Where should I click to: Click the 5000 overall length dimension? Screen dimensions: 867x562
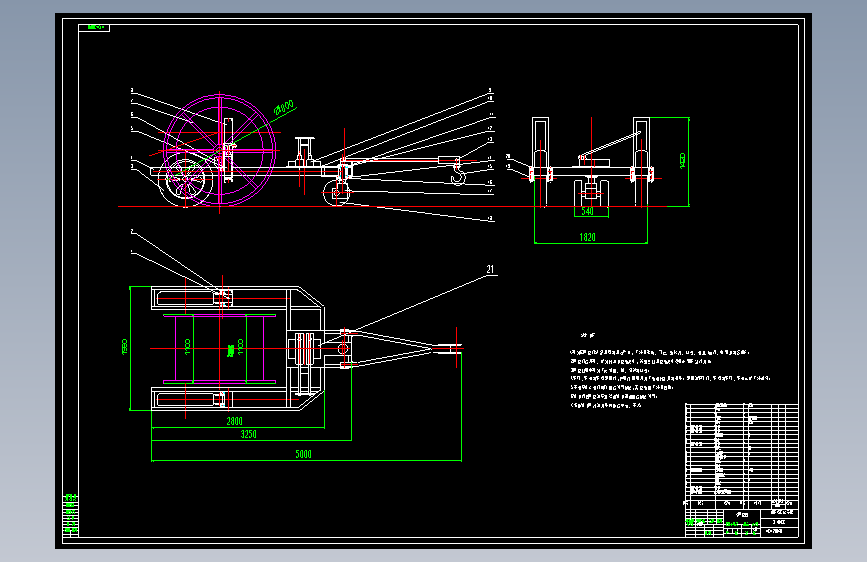304,454
